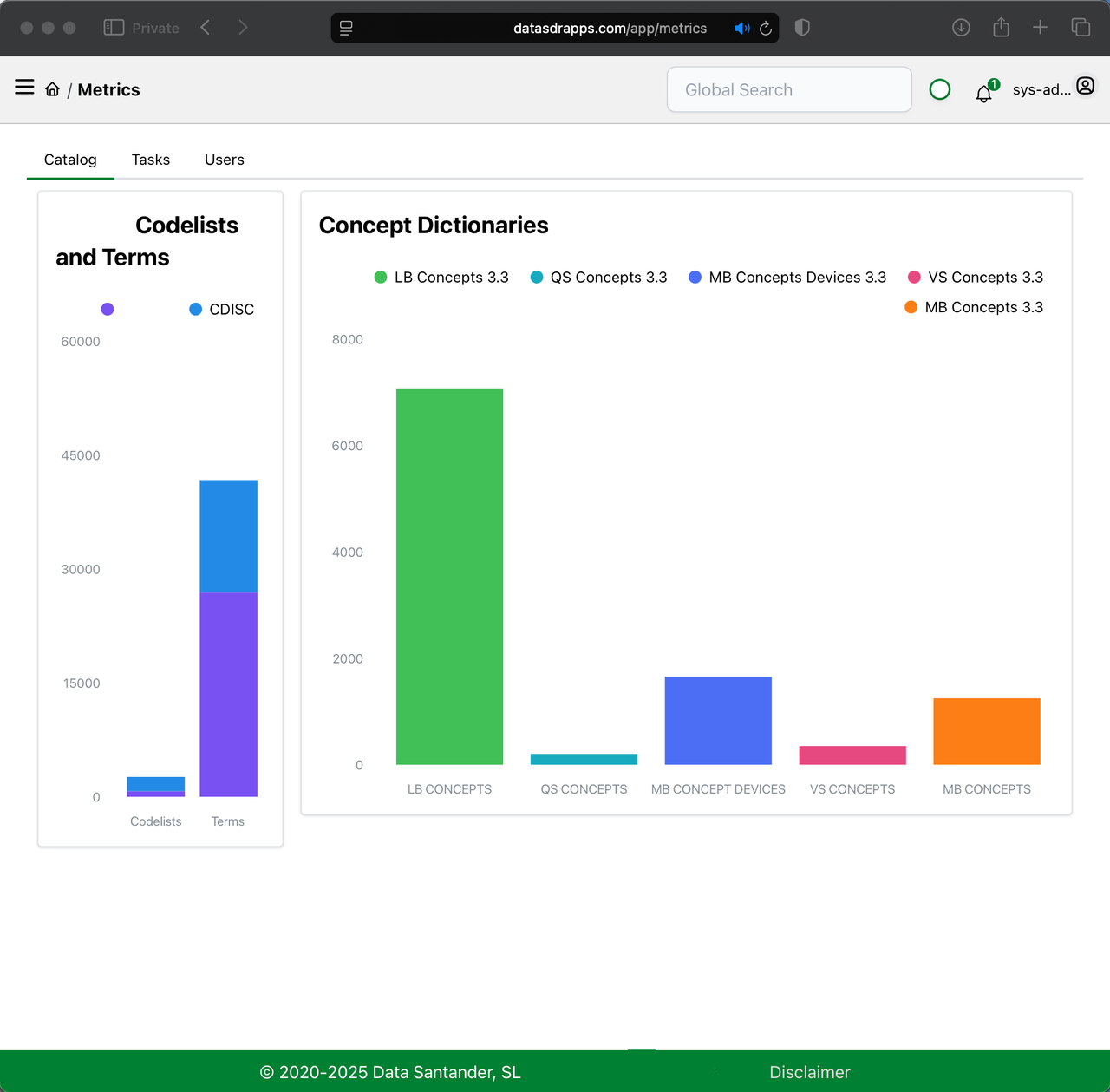Click the home breadcrumb icon
The height and width of the screenshot is (1092, 1110).
(52, 88)
